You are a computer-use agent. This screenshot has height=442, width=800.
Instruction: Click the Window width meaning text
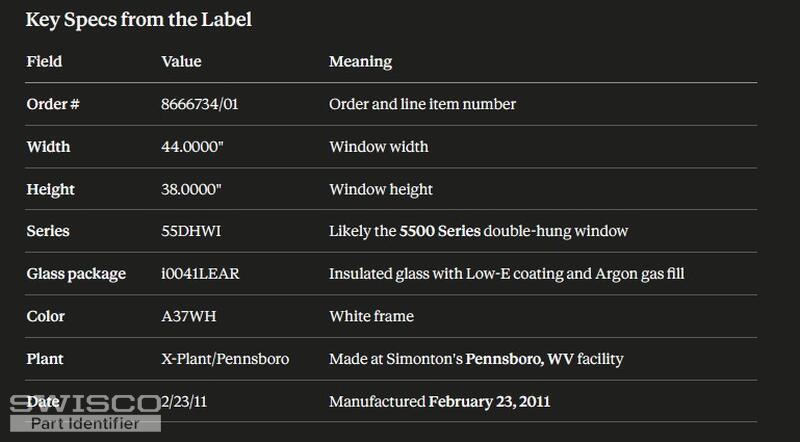tap(379, 146)
